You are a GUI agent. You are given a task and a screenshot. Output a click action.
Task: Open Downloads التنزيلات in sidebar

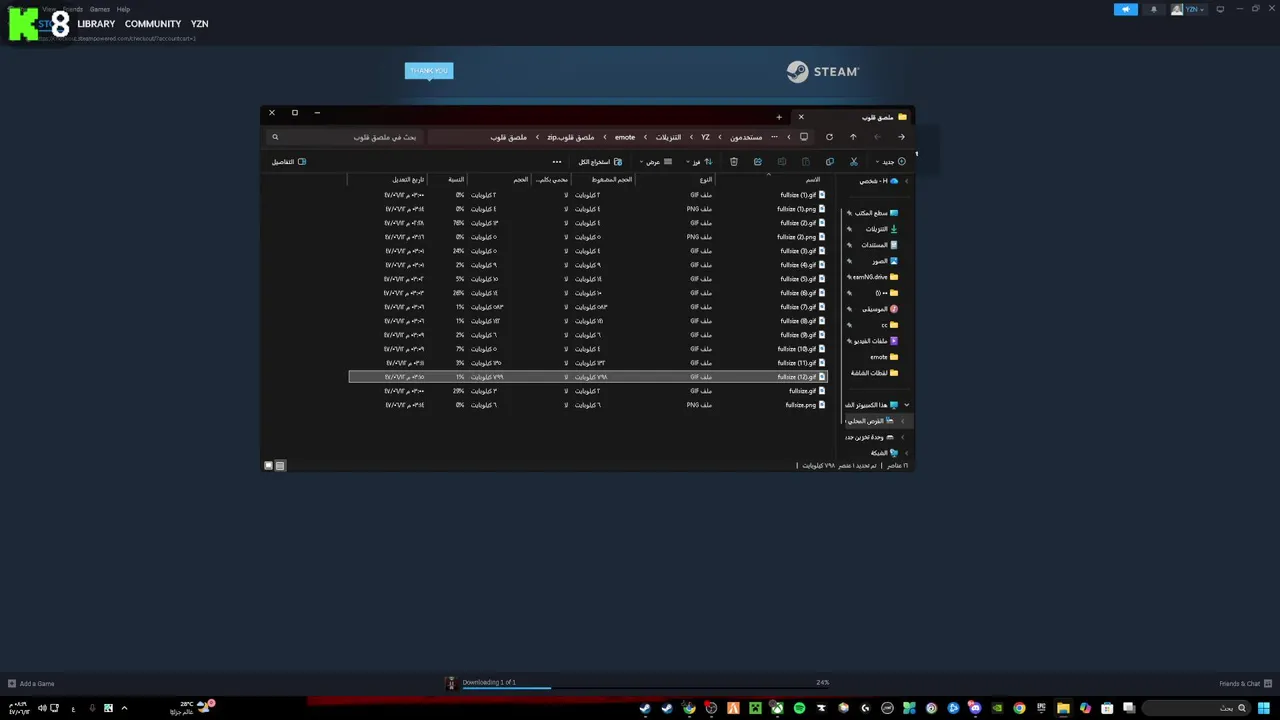point(881,229)
